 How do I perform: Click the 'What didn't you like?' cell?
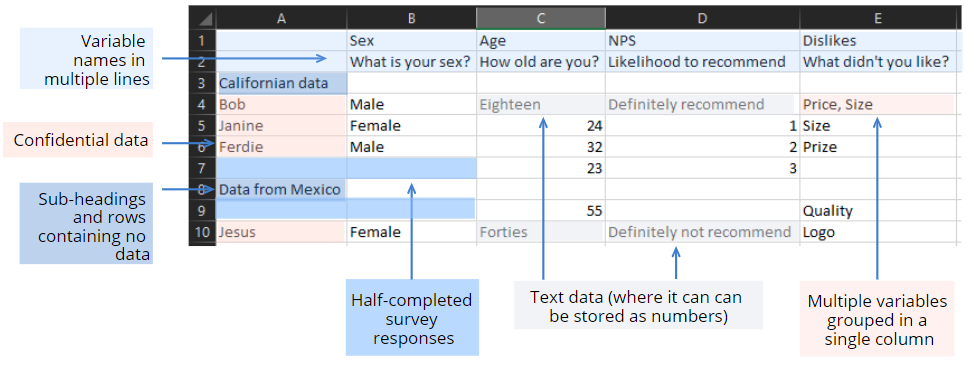878,62
